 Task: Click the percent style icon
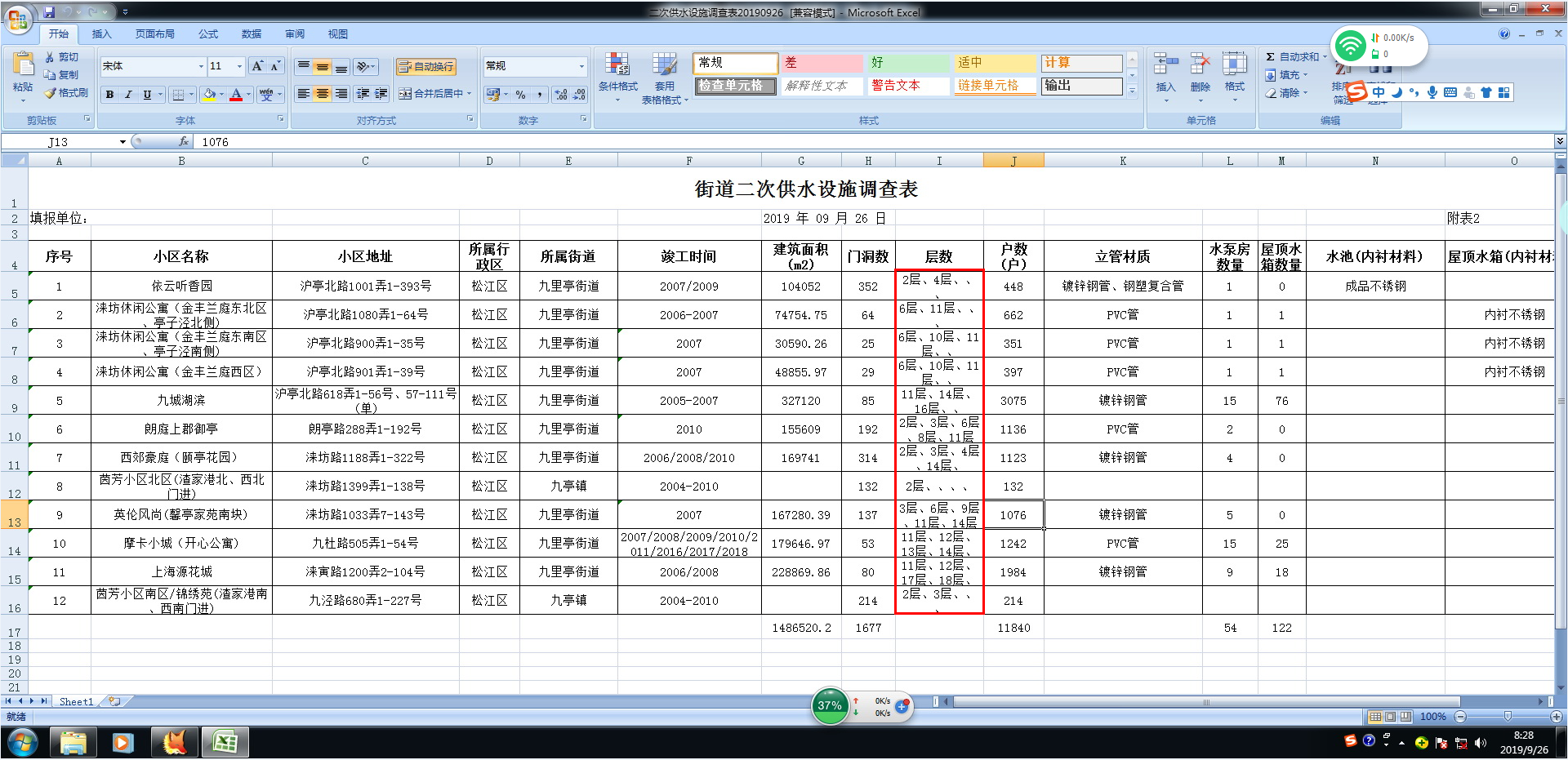coord(520,95)
